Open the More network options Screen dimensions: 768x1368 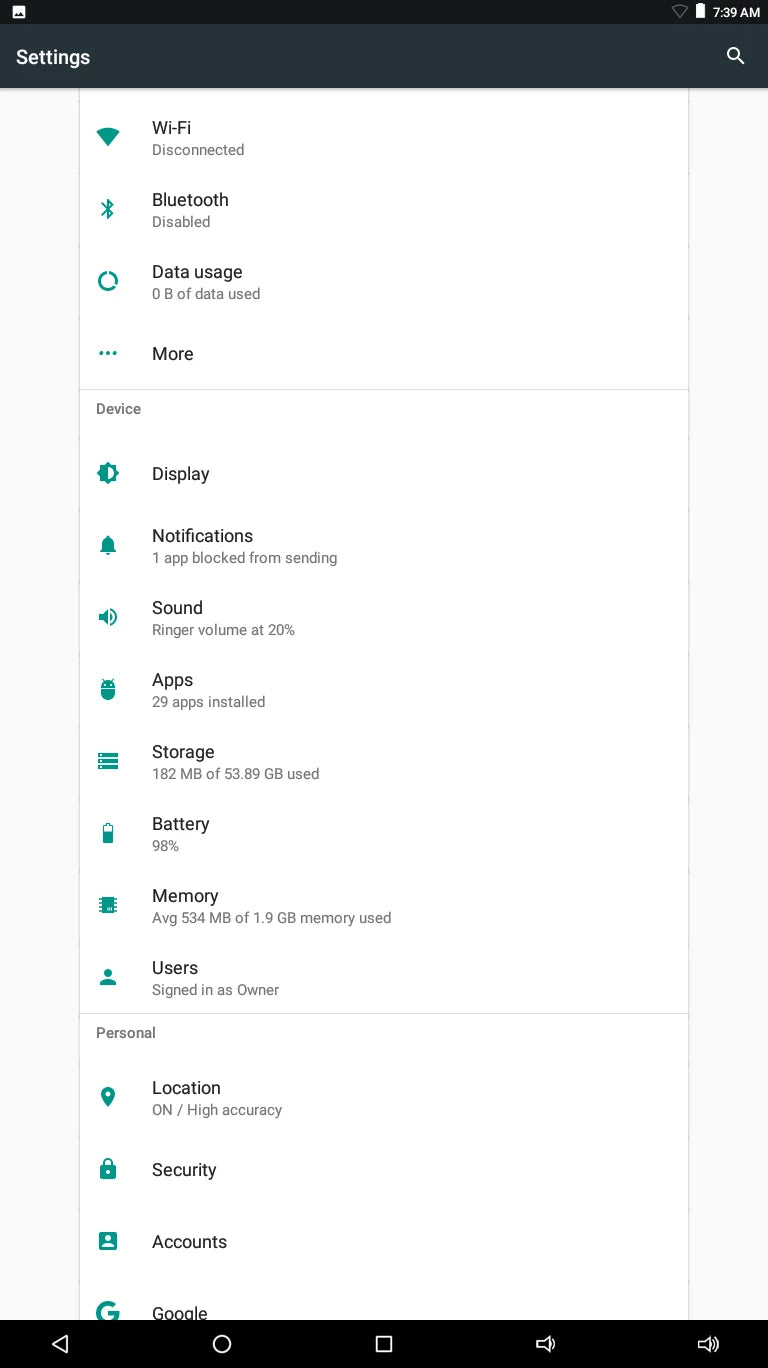384,354
